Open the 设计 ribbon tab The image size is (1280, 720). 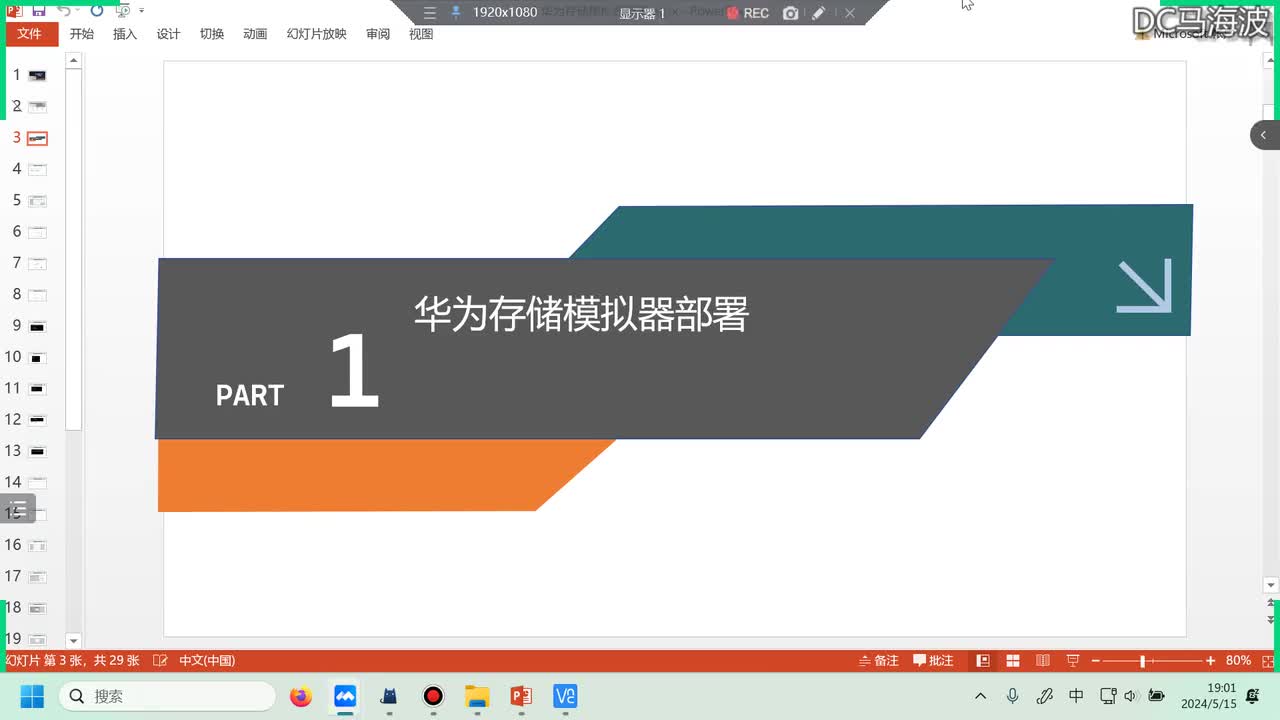(x=168, y=34)
